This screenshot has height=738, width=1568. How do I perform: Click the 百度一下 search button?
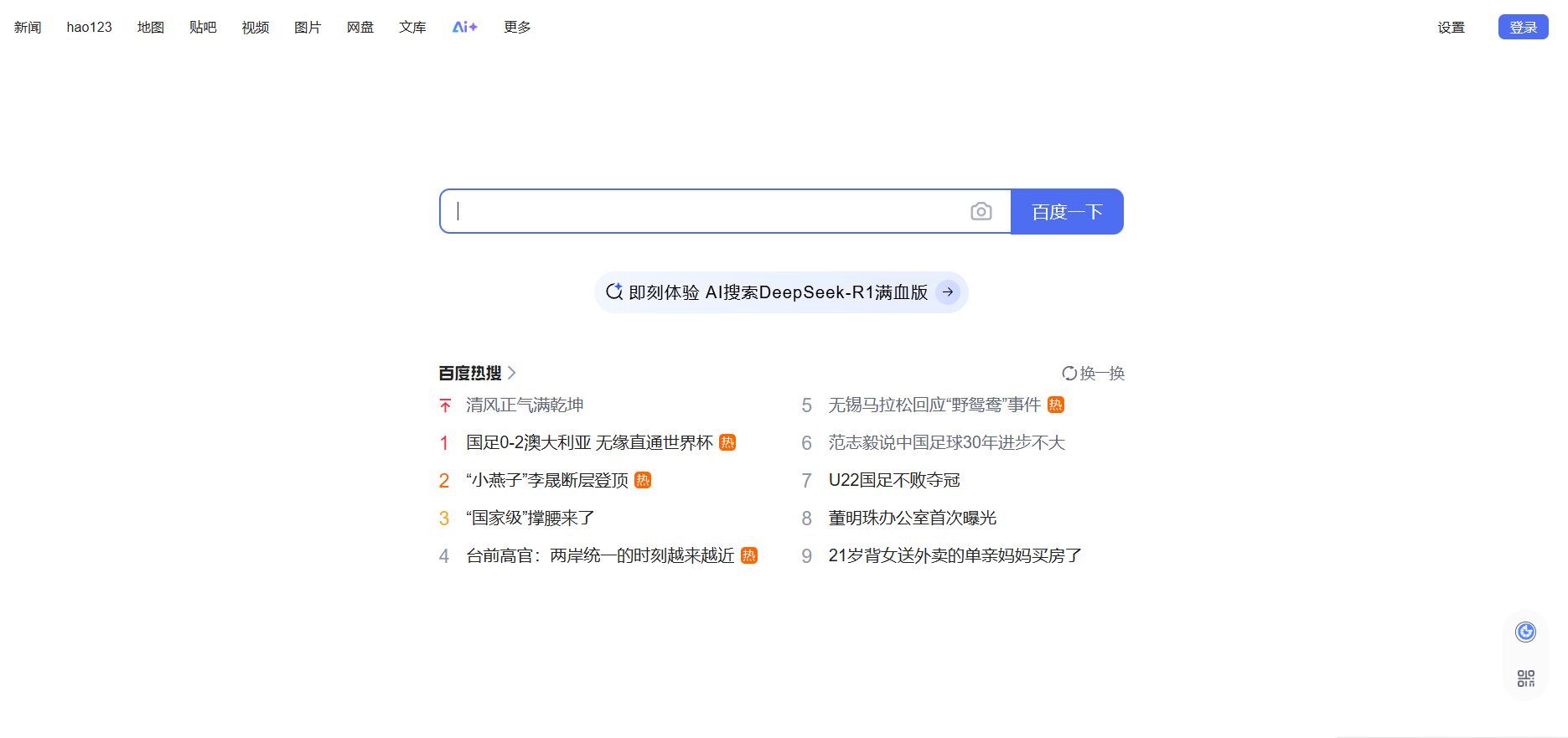click(x=1067, y=211)
